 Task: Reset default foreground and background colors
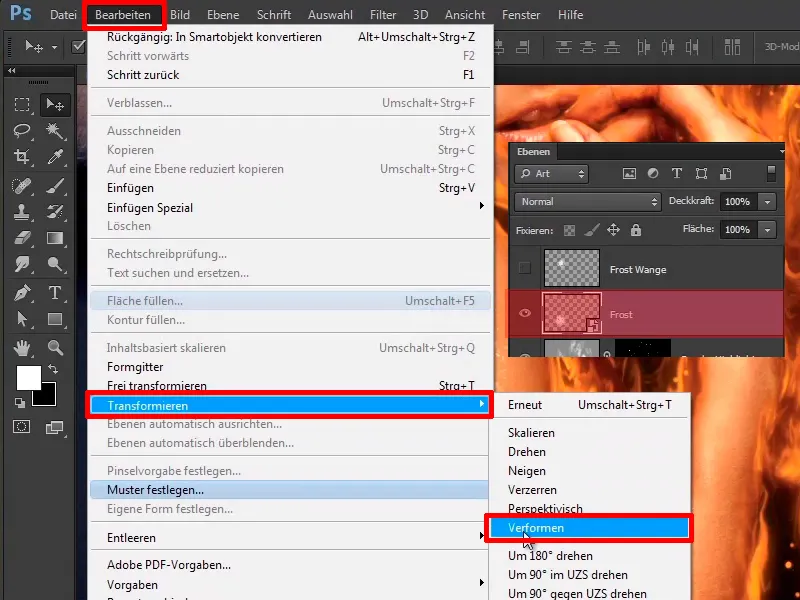[x=20, y=403]
